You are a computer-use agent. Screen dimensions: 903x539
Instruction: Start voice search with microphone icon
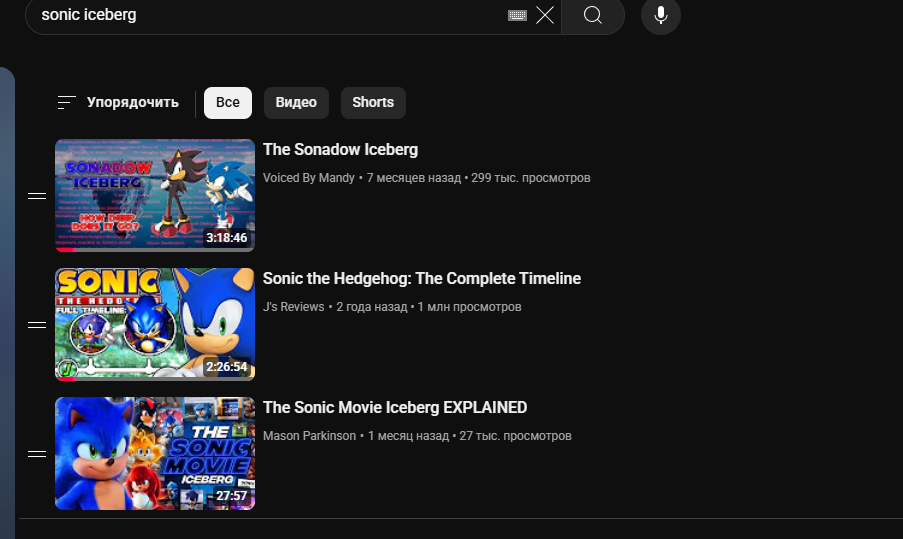(660, 15)
